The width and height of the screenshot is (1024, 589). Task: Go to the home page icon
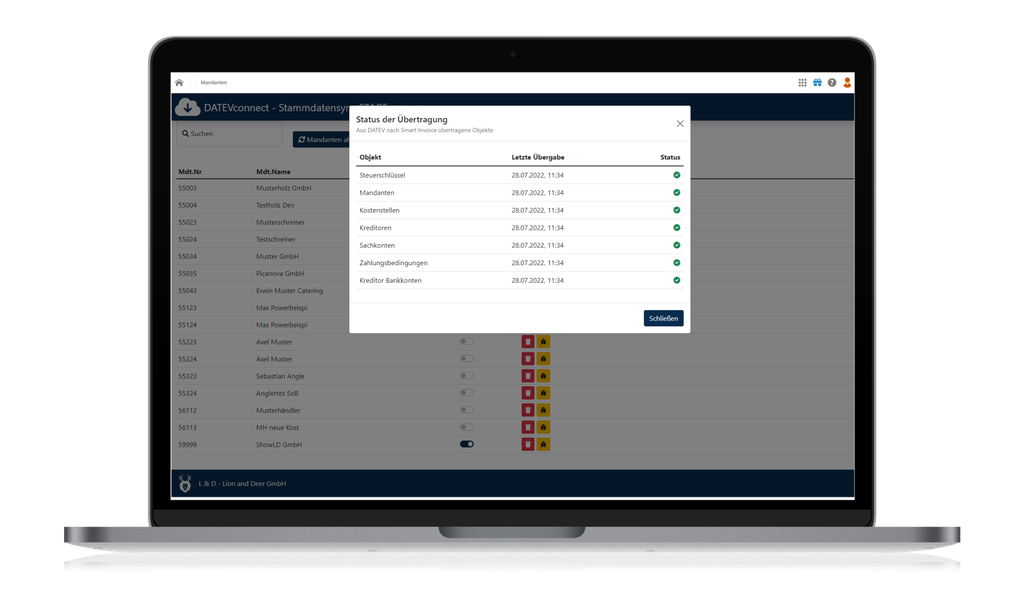(179, 82)
